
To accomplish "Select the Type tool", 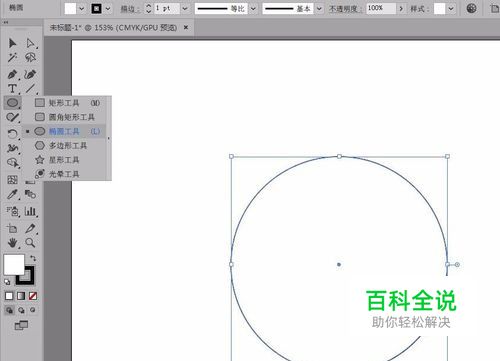I will coord(12,88).
